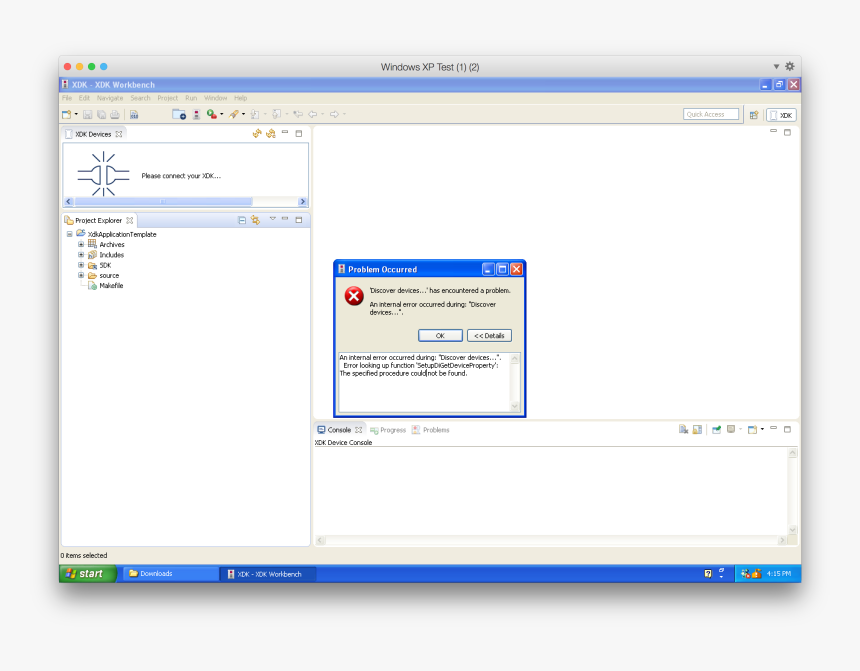Click the Pin Console icon
Screen dimensions: 860x671
pyautogui.click(x=716, y=430)
